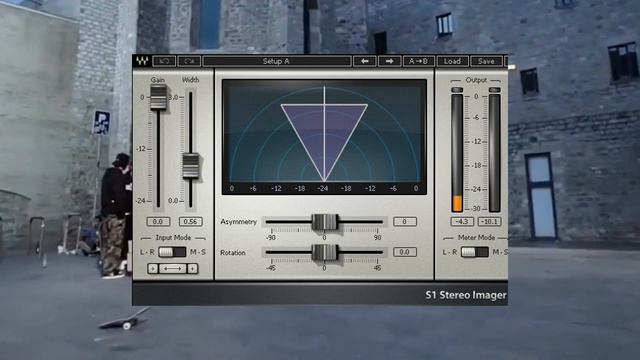The image size is (640, 360).
Task: Click the Rotation value field
Action: [405, 252]
